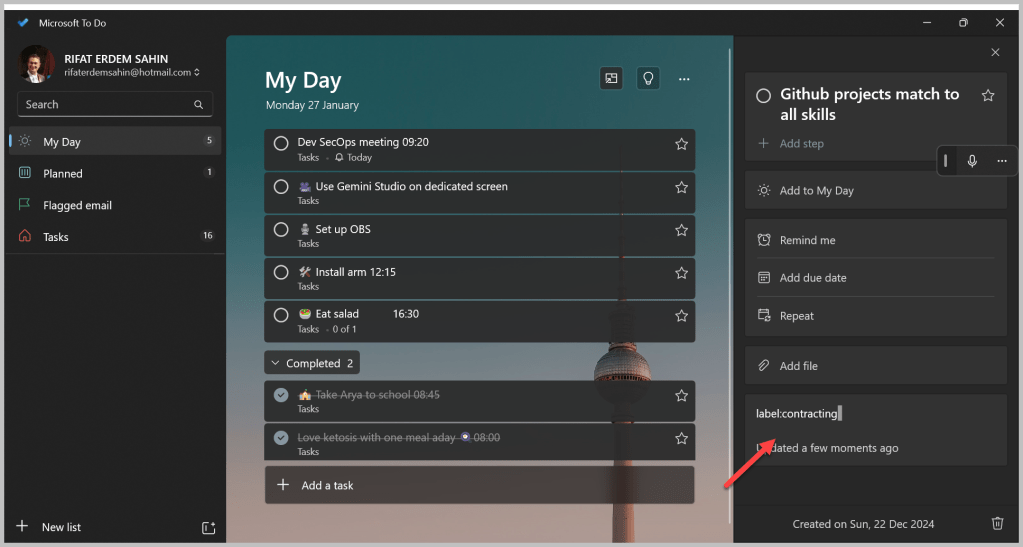Click New list button
Viewport: 1023px width, 547px height.
pos(50,527)
